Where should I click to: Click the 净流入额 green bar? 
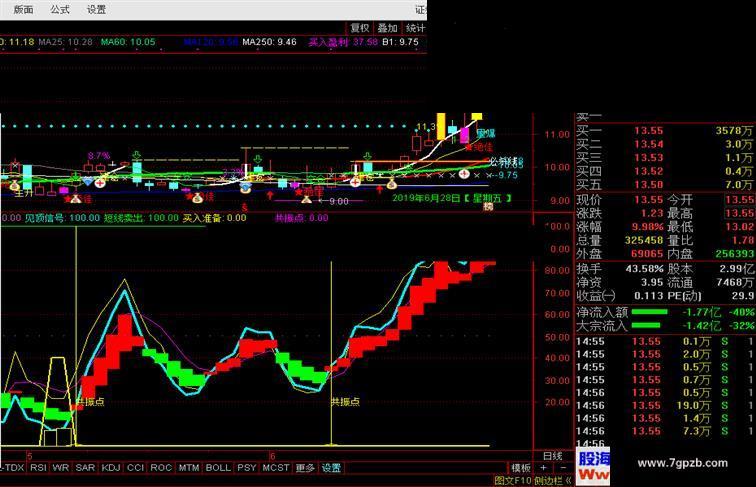649,312
